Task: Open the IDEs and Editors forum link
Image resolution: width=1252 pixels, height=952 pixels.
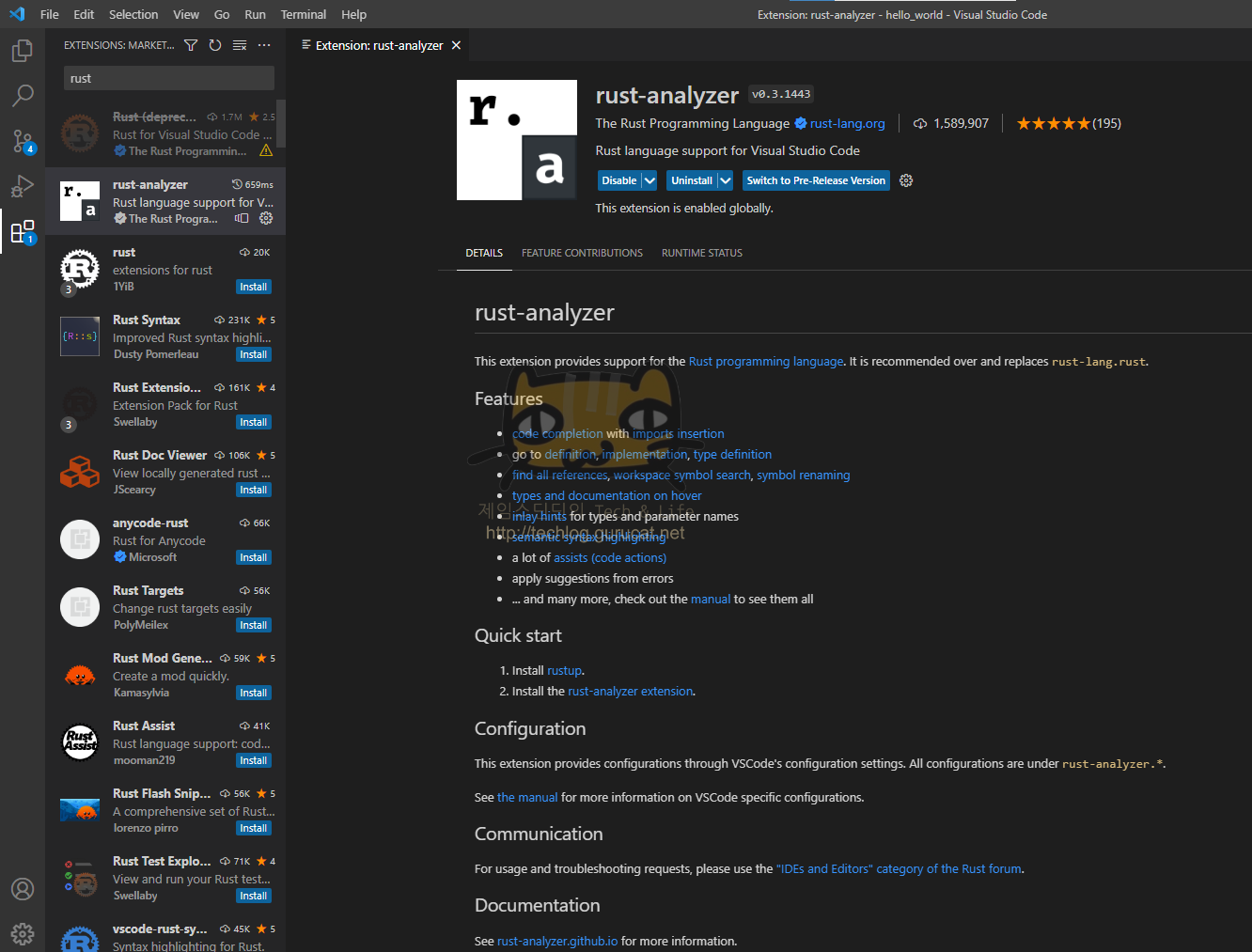Action: pos(900,868)
